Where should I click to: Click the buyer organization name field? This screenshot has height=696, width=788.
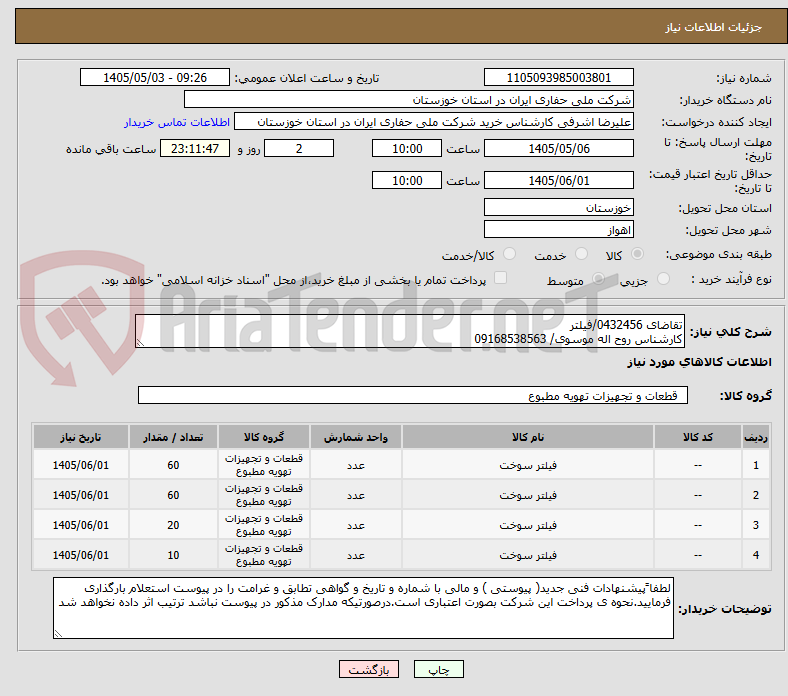point(409,100)
